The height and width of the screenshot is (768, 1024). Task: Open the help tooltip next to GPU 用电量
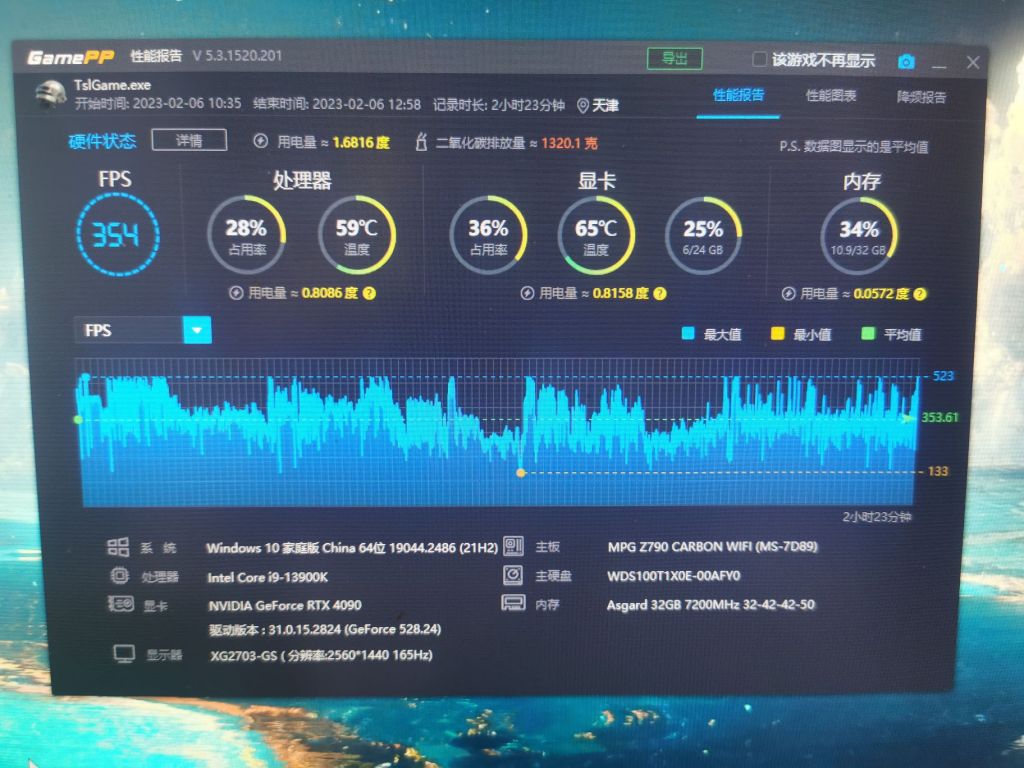pyautogui.click(x=661, y=293)
